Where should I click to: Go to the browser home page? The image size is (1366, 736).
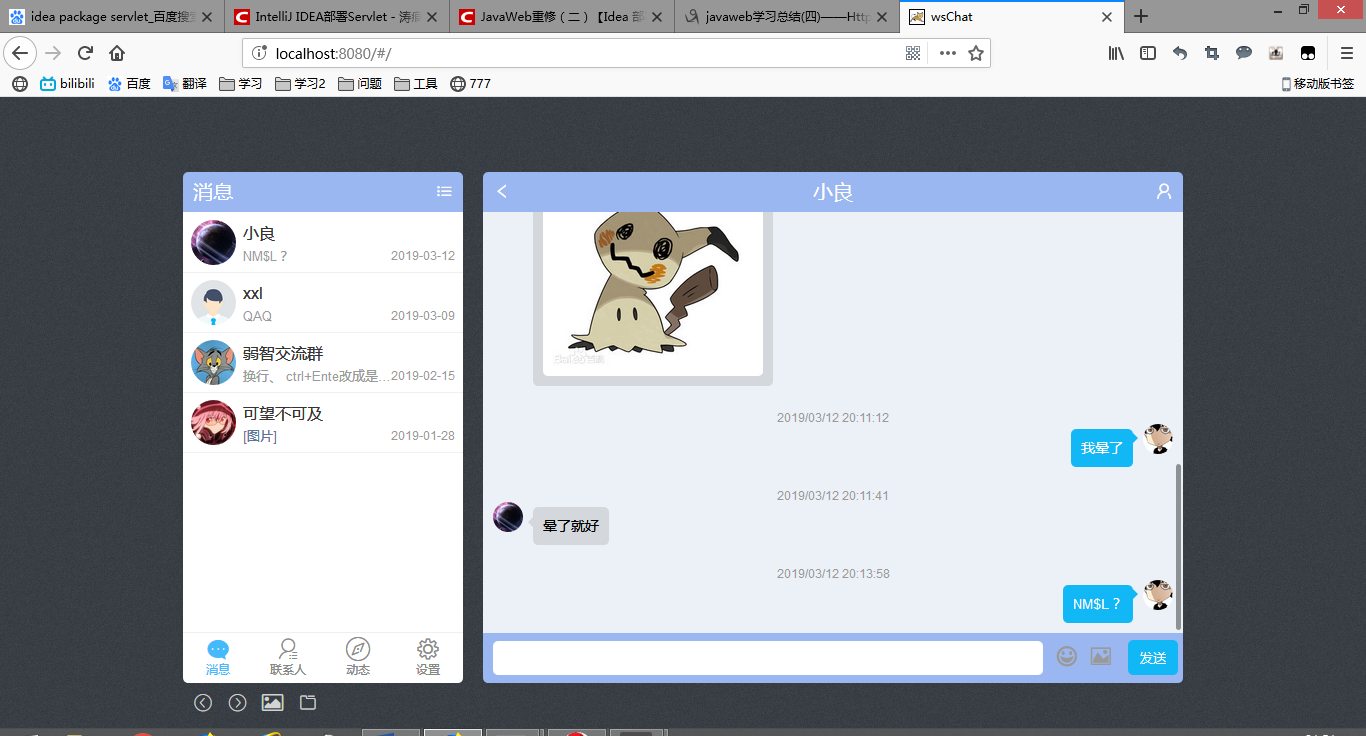coord(117,53)
